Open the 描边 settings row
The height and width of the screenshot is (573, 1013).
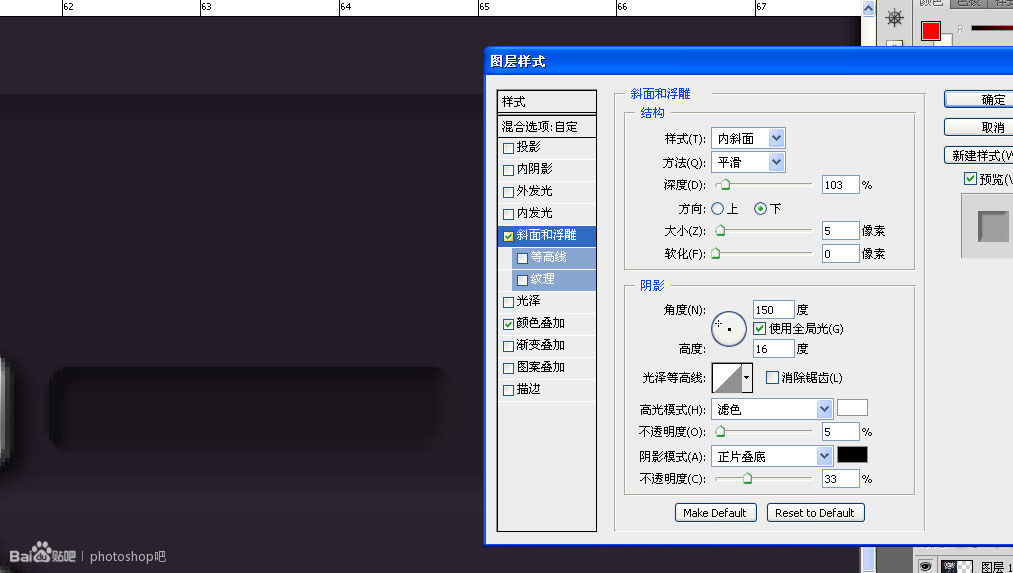click(547, 390)
